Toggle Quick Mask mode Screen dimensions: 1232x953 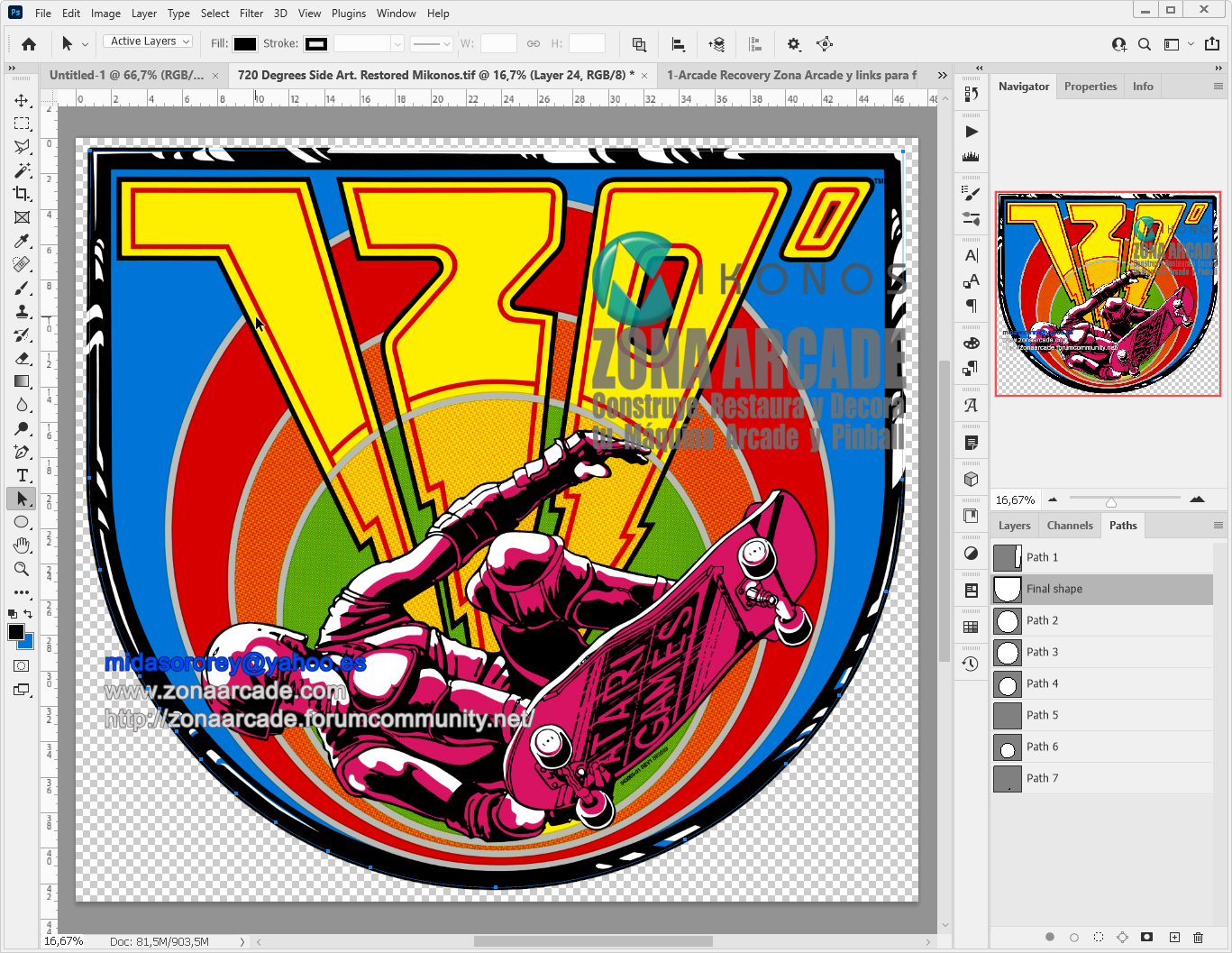[x=22, y=666]
